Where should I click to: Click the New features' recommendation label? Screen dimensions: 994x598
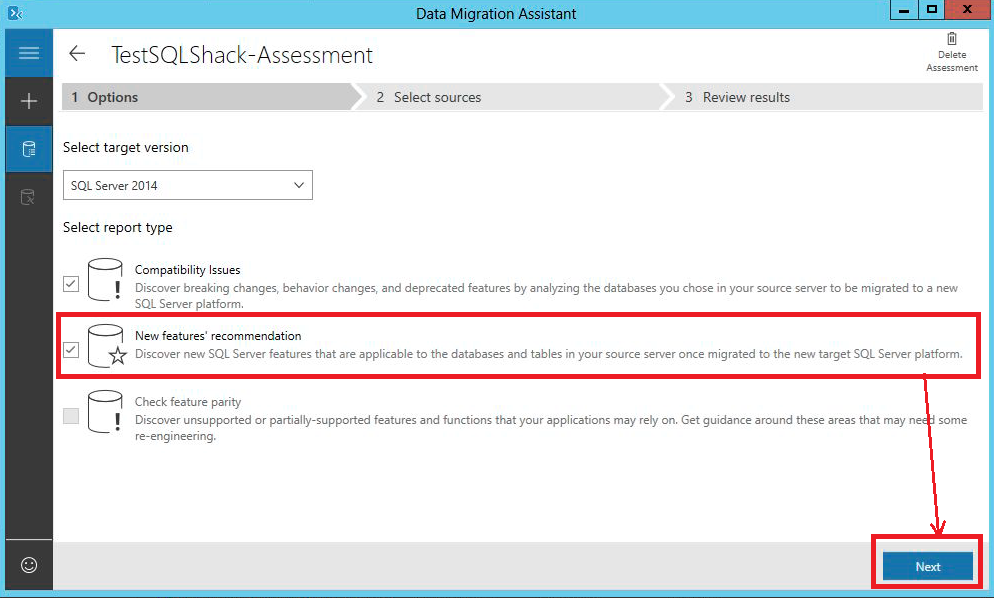[x=218, y=335]
